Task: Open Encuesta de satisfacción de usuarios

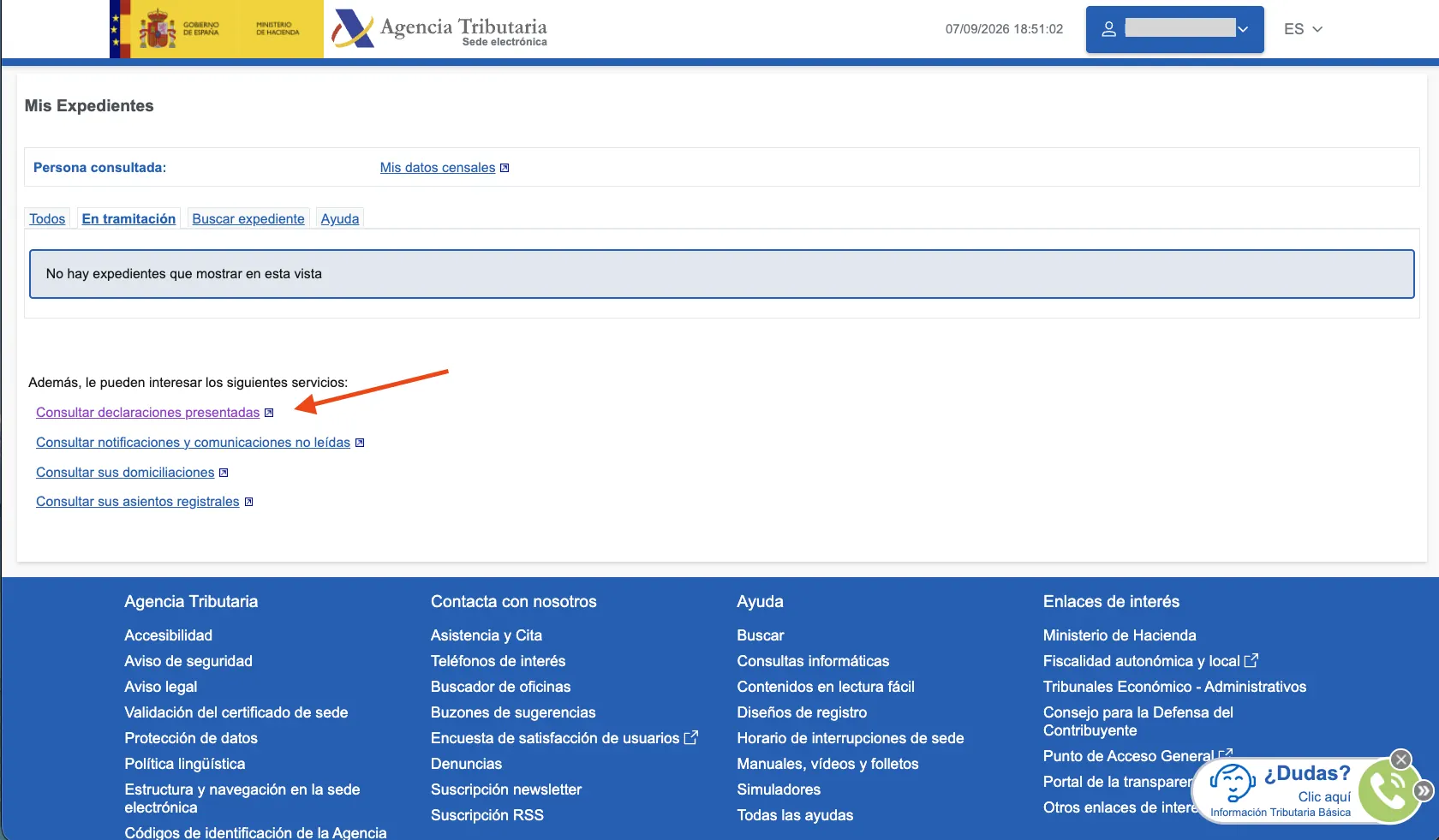Action: [x=555, y=738]
